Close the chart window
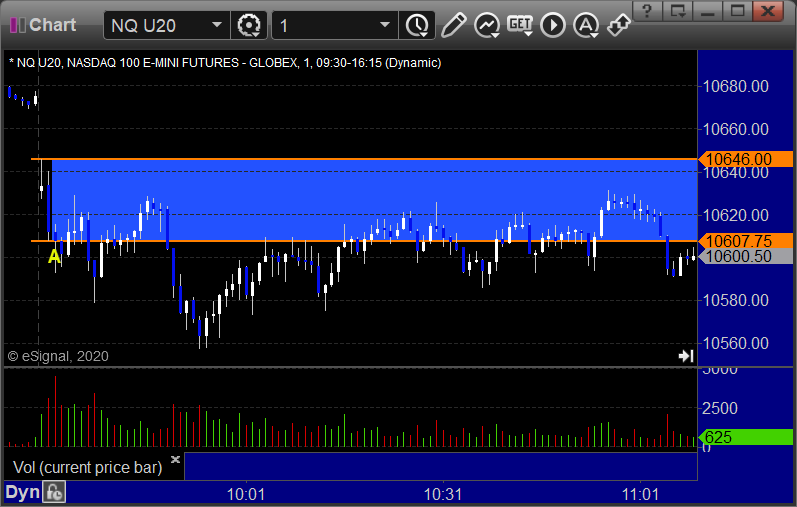The height and width of the screenshot is (507, 797). point(768,11)
